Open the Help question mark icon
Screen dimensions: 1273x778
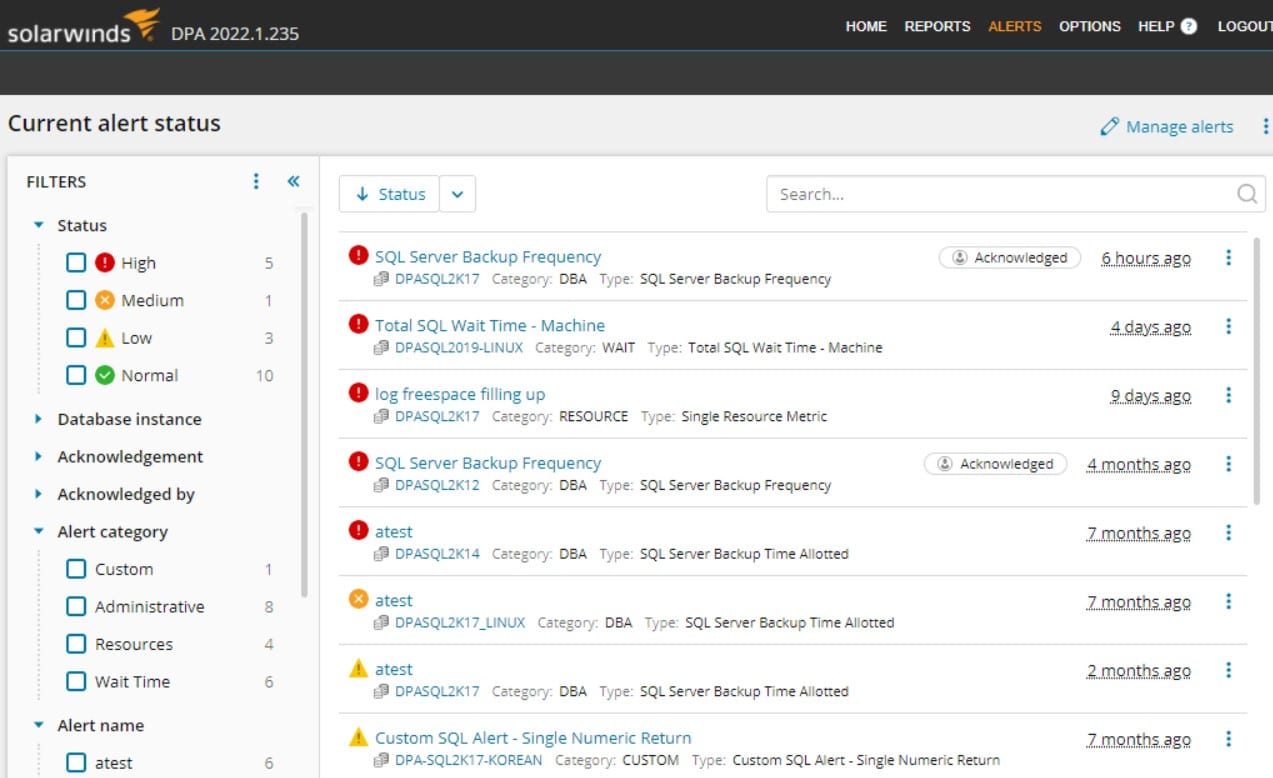1188,27
